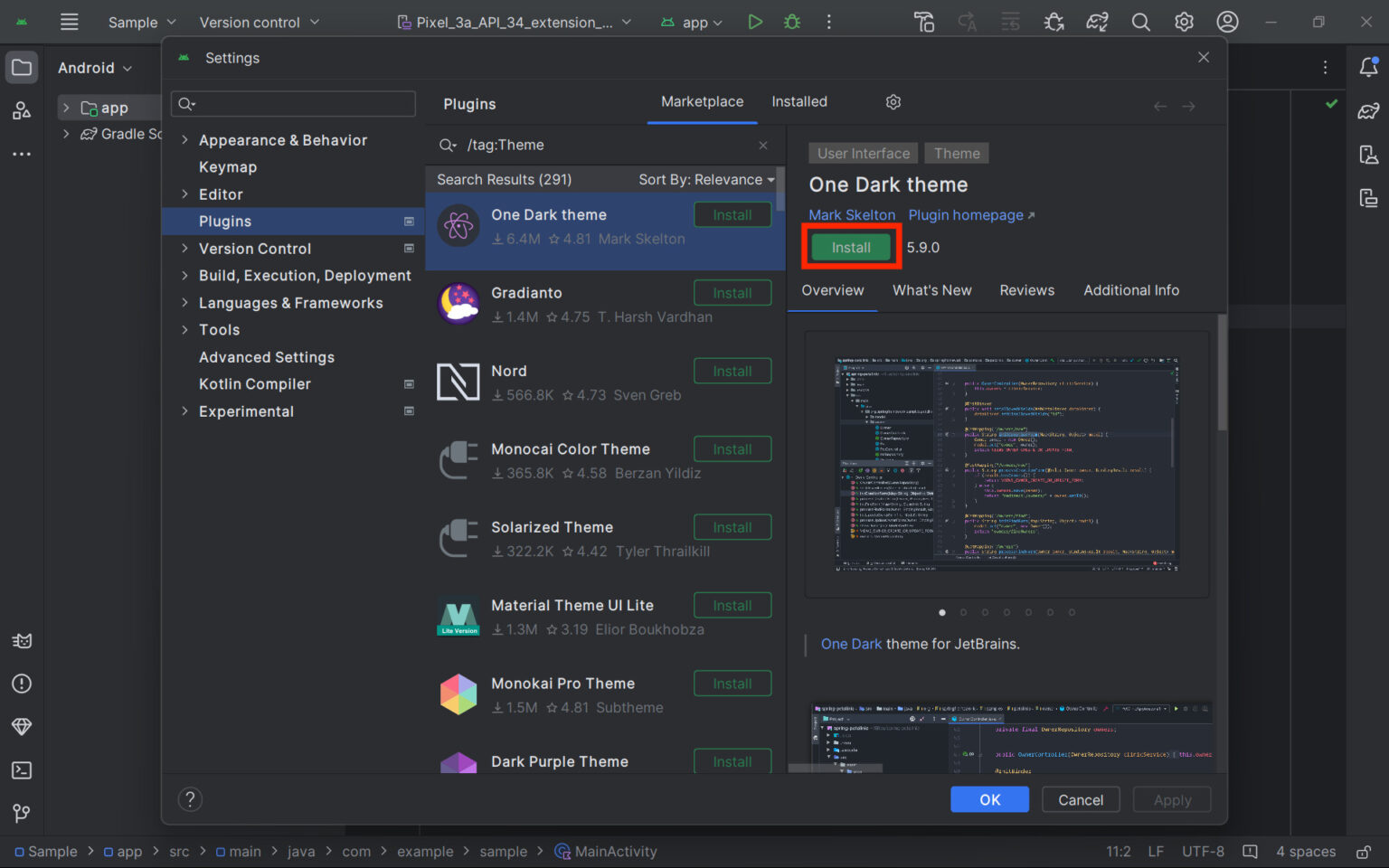Image resolution: width=1389 pixels, height=868 pixels.
Task: Expand the Appearance & Behavior section
Action: click(x=184, y=140)
